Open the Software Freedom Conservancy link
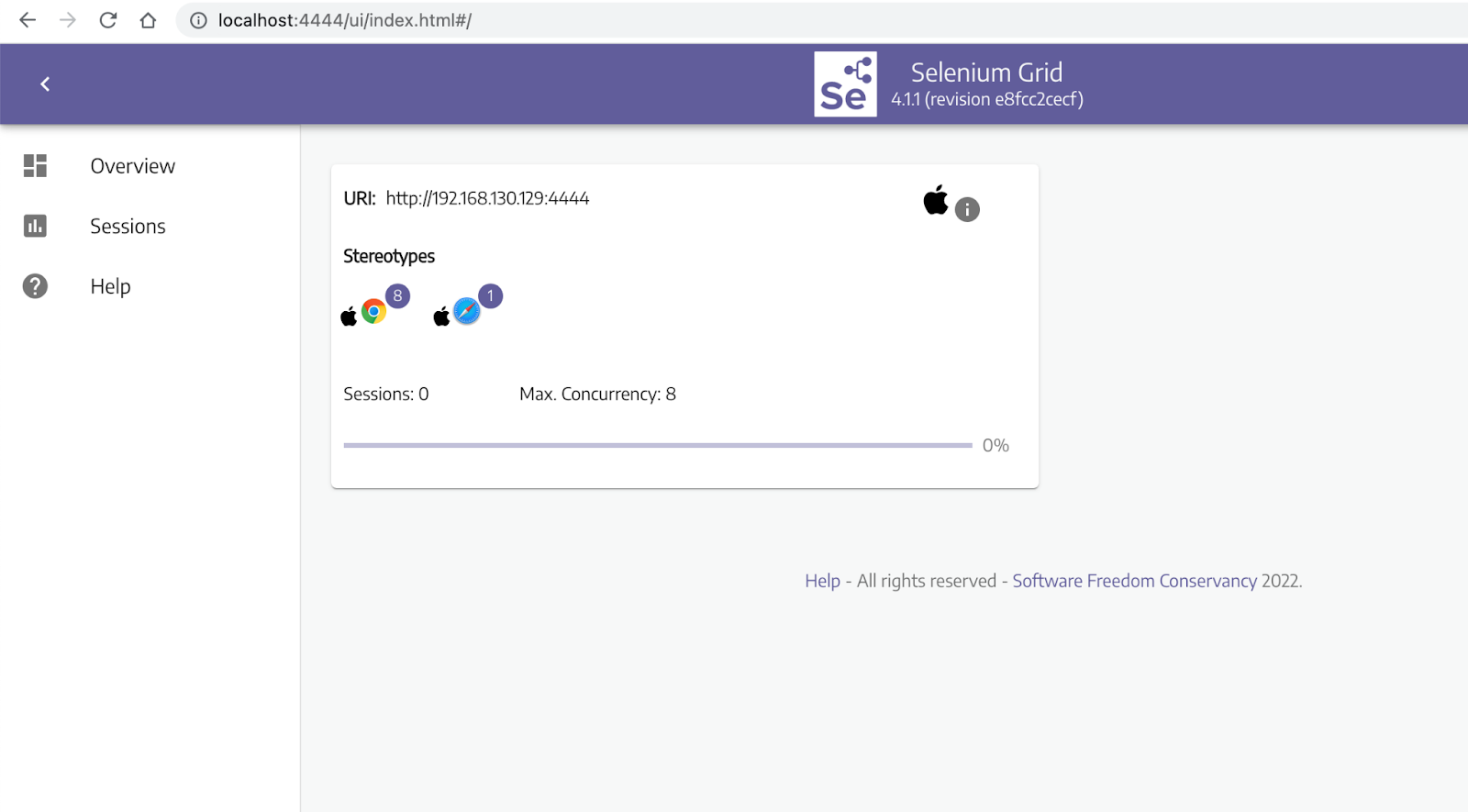 (x=1134, y=581)
